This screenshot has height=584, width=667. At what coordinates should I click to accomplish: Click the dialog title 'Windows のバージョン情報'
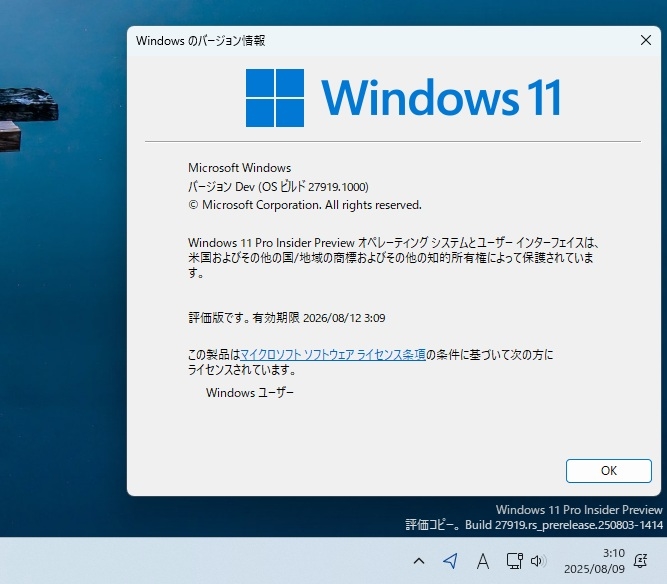[200, 40]
